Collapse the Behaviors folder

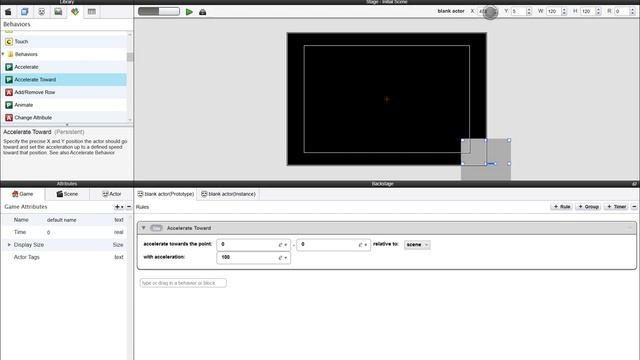[x=3, y=54]
